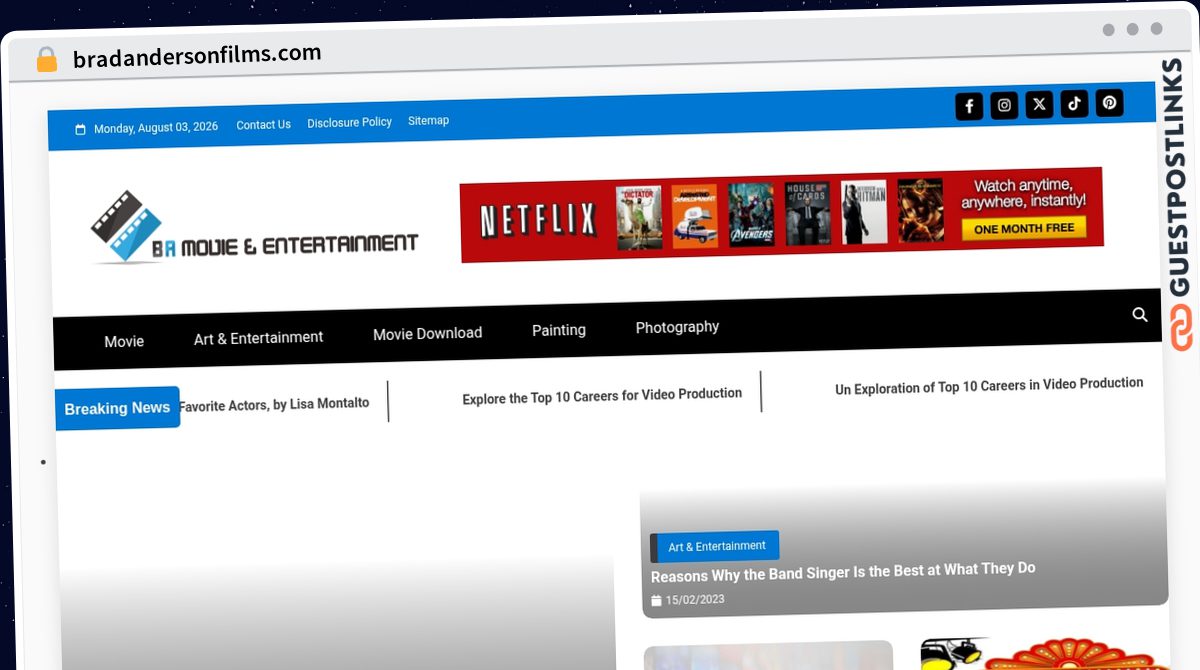Click the calendar icon next to 15/02/2023
Viewport: 1200px width, 670px height.
click(x=656, y=601)
